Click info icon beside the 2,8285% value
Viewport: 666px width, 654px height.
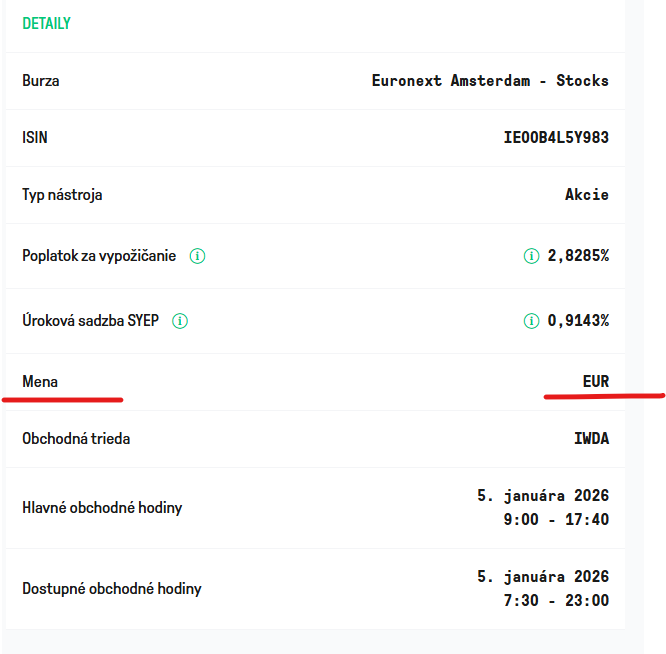click(x=531, y=256)
